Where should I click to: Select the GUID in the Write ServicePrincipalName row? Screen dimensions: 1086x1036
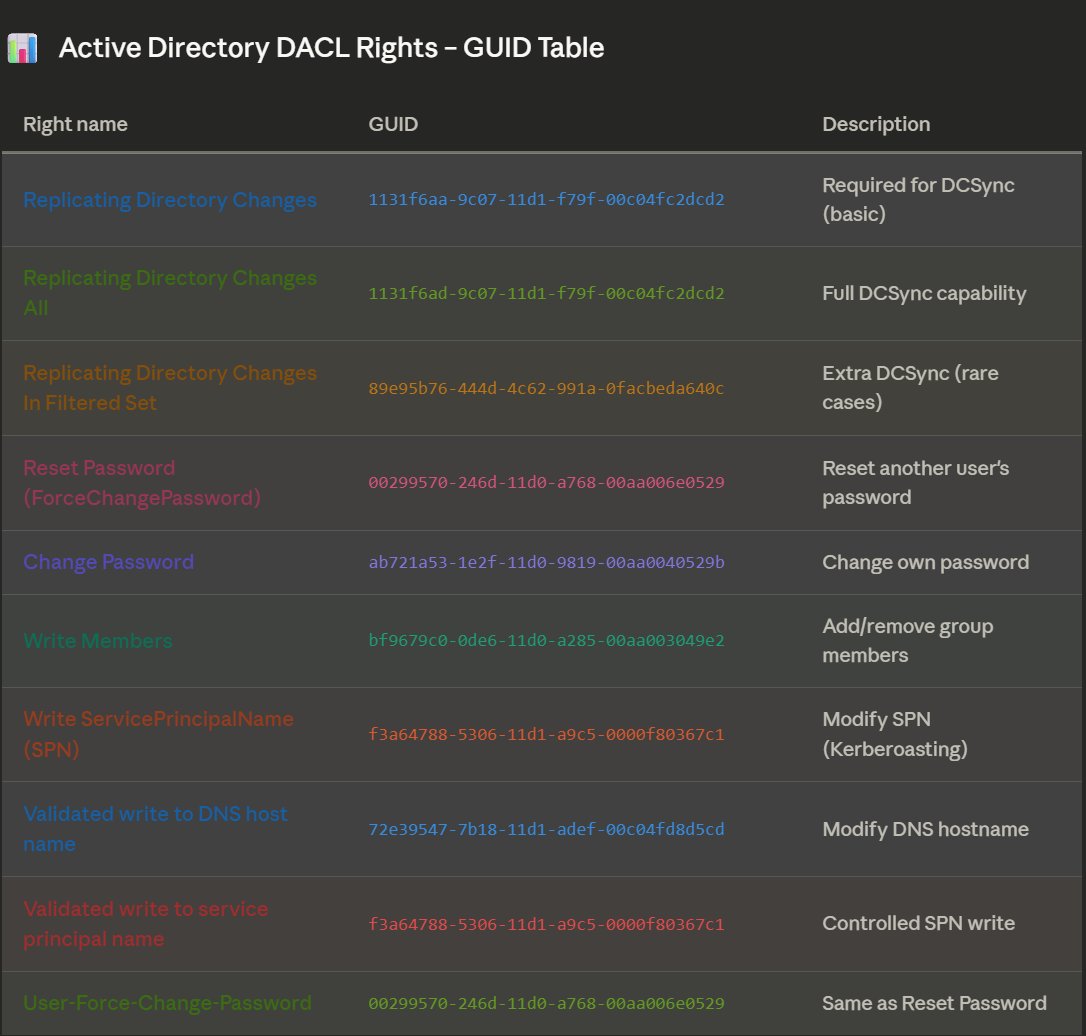click(546, 734)
